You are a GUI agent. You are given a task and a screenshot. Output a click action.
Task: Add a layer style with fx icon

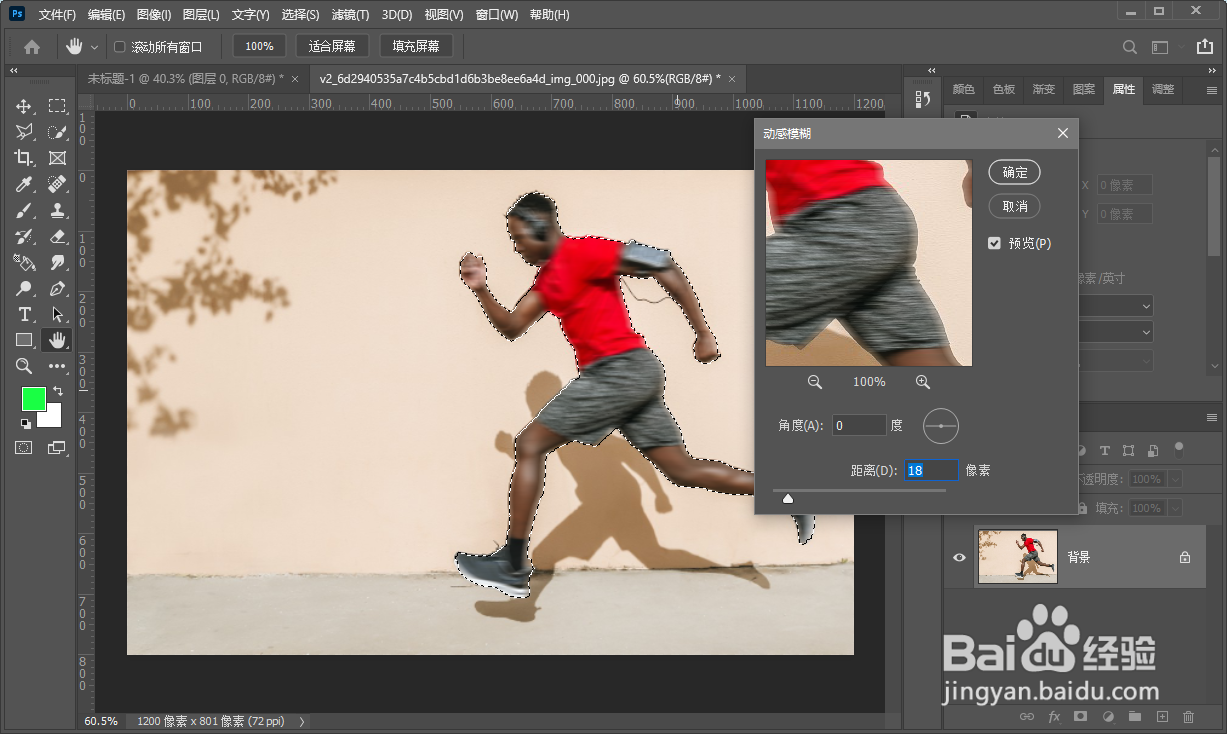(x=1054, y=716)
